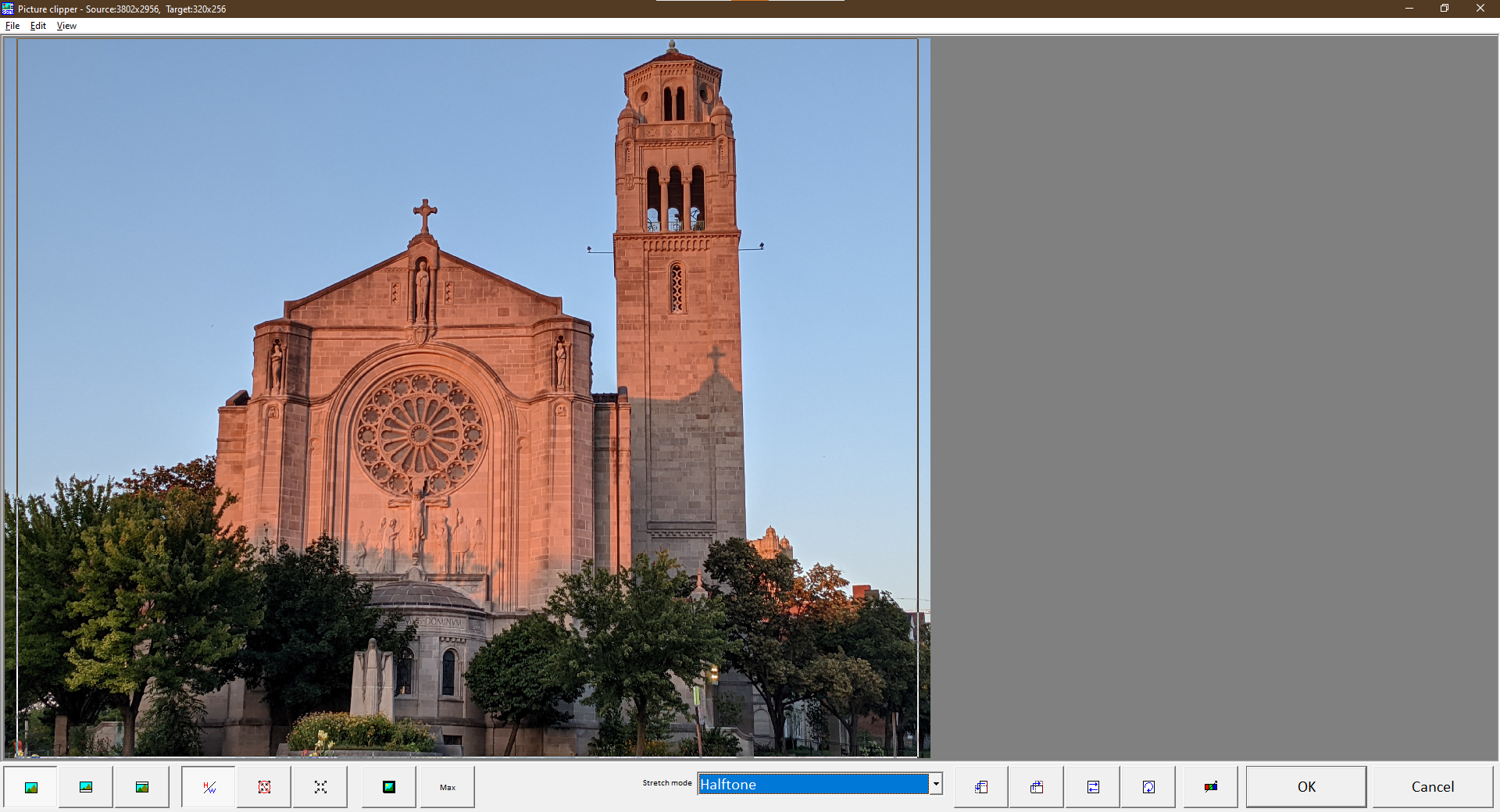Image resolution: width=1500 pixels, height=812 pixels.
Task: Click the Halftone stretch mode field
Action: (x=812, y=784)
